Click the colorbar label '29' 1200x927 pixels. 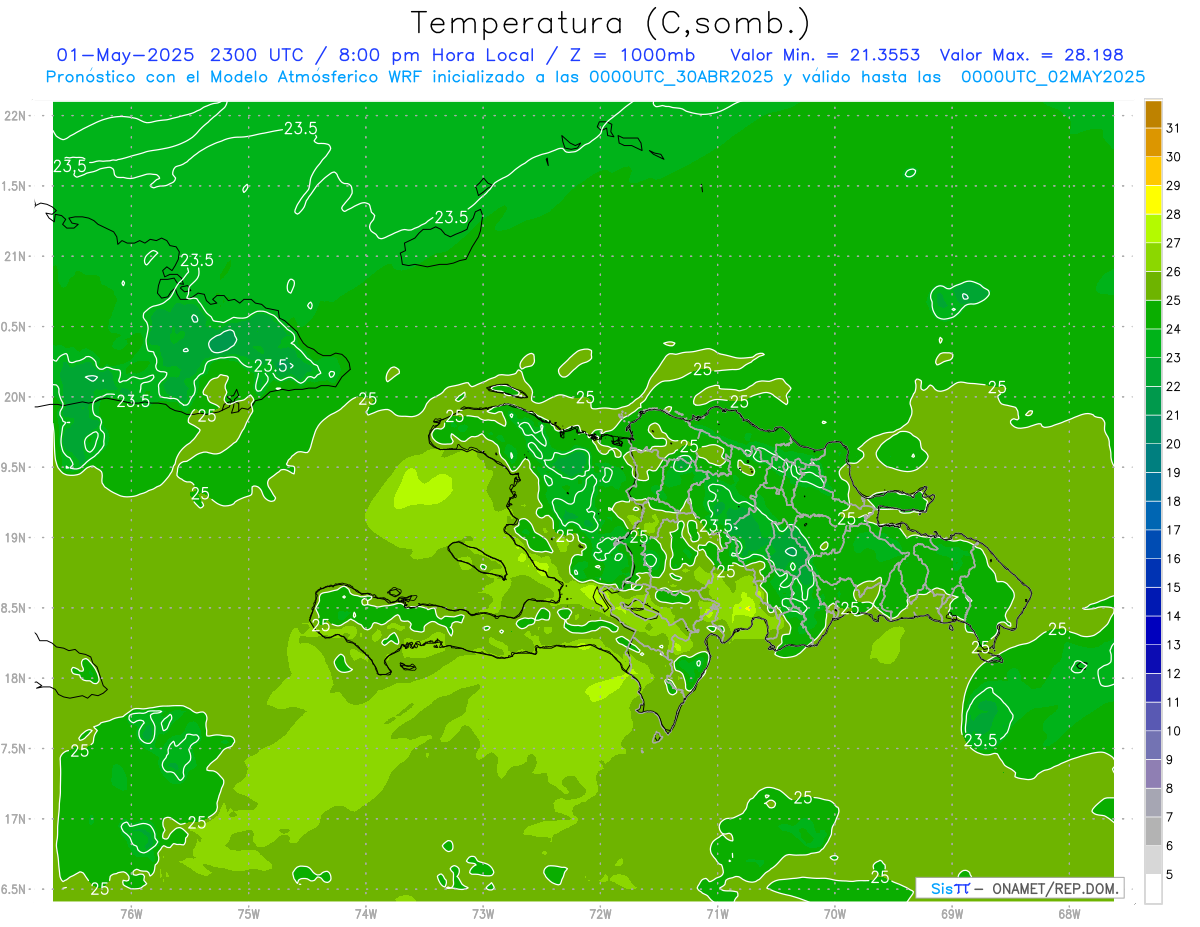[x=1173, y=185]
